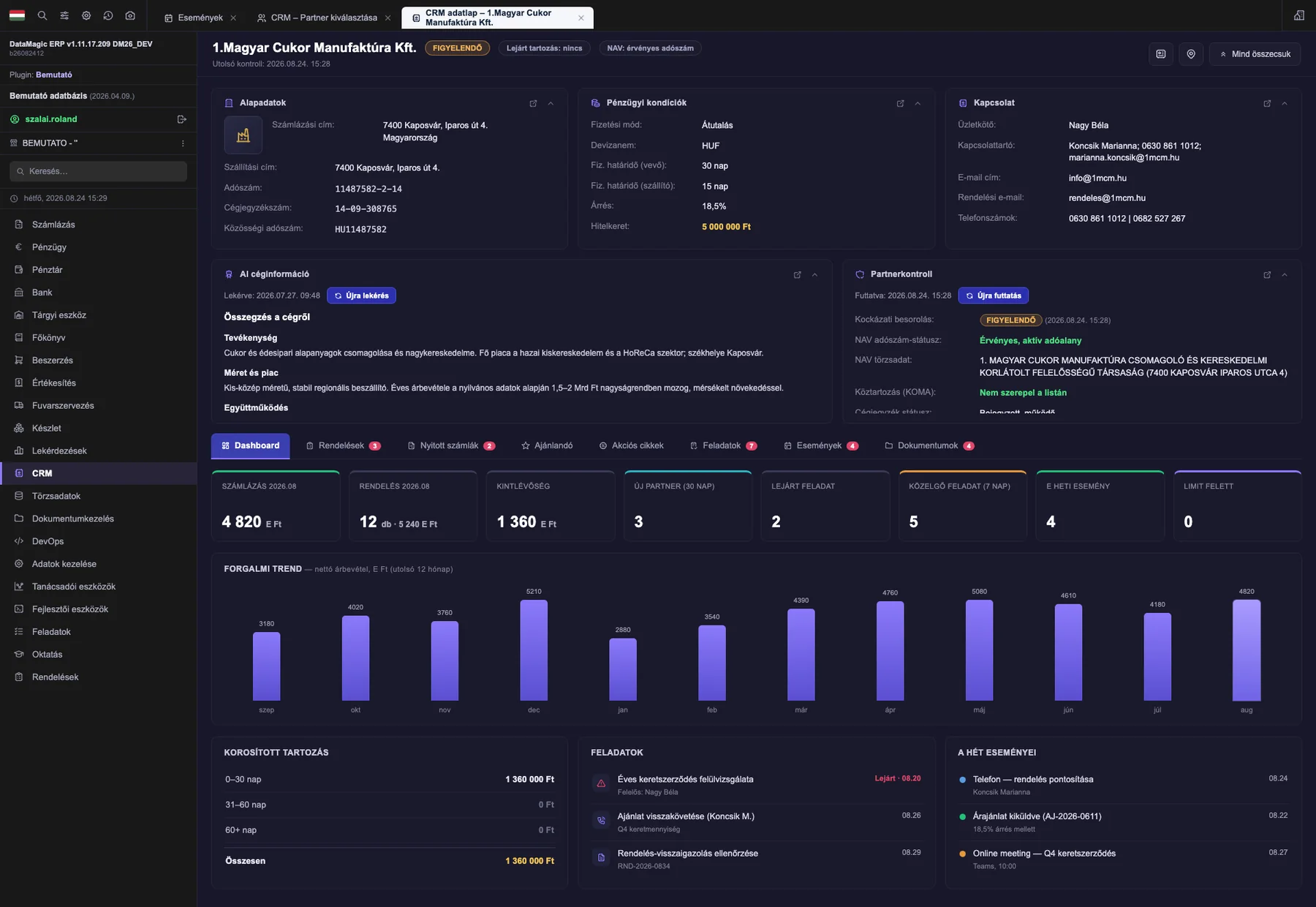Pop out the Alapadatok panel
The width and height of the screenshot is (1316, 907).
pos(533,103)
